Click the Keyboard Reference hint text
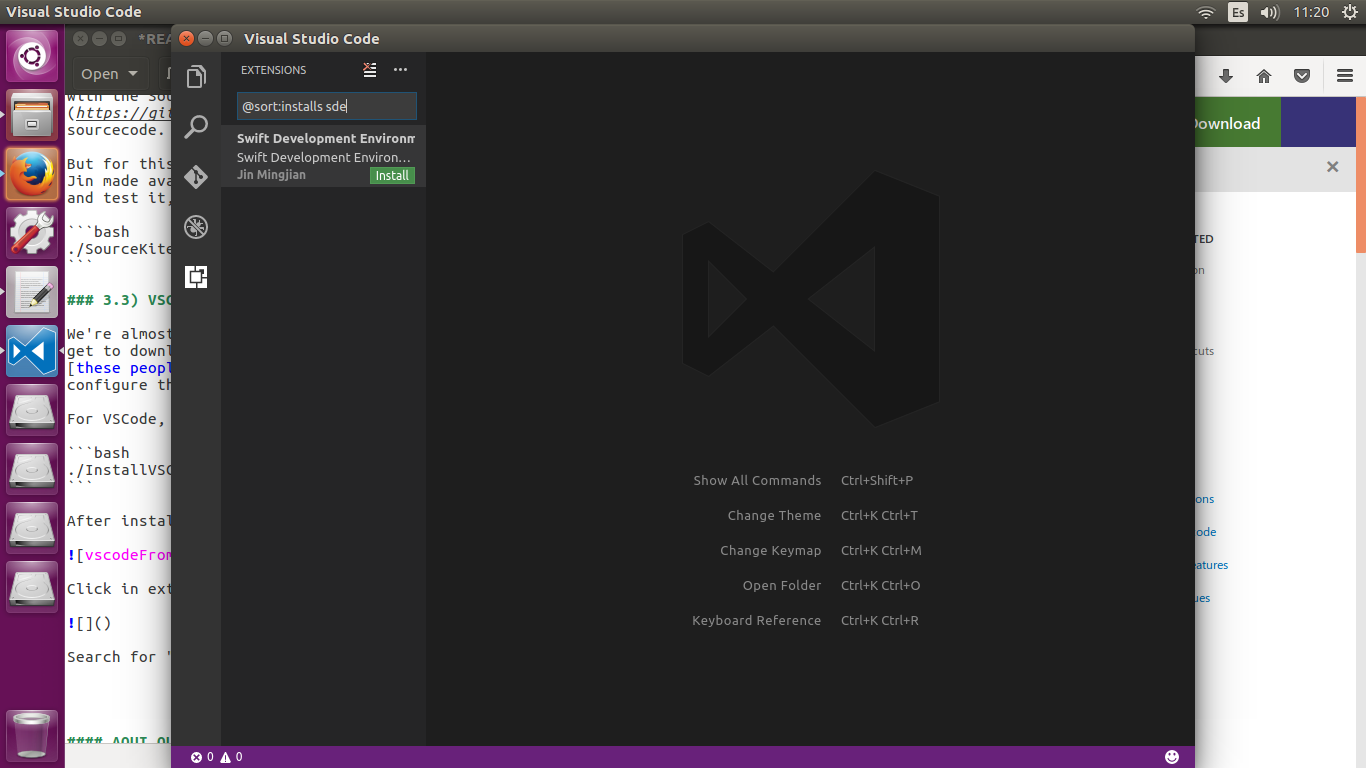The height and width of the screenshot is (768, 1366). [756, 621]
